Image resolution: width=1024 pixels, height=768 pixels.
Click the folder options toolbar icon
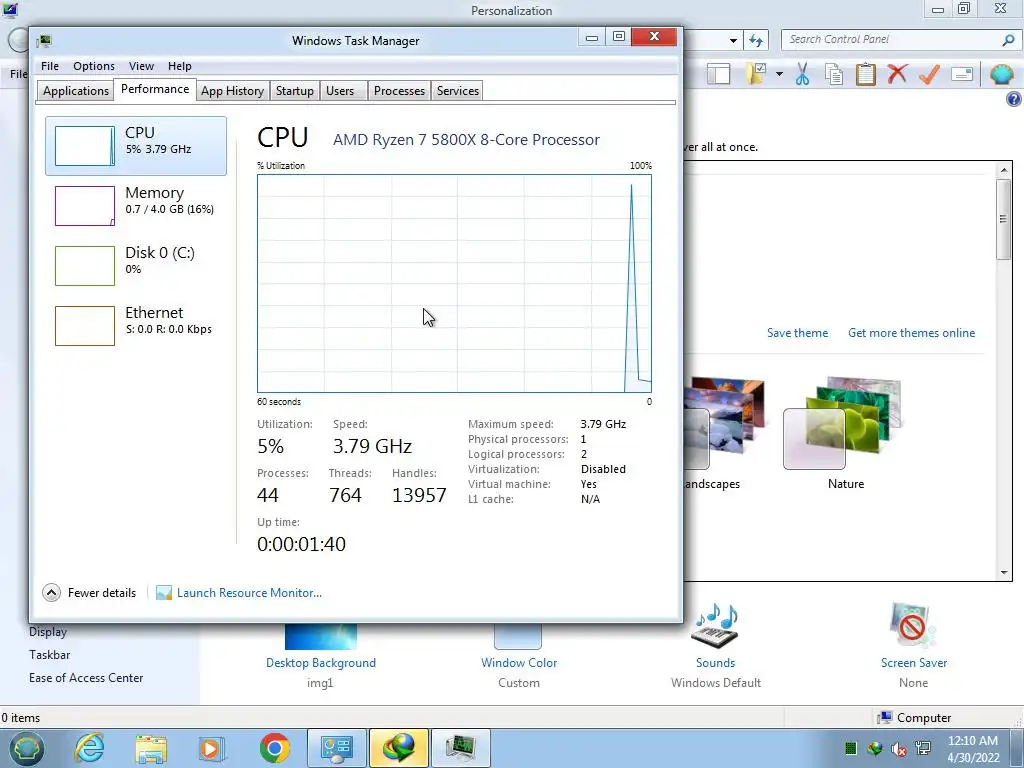[756, 74]
